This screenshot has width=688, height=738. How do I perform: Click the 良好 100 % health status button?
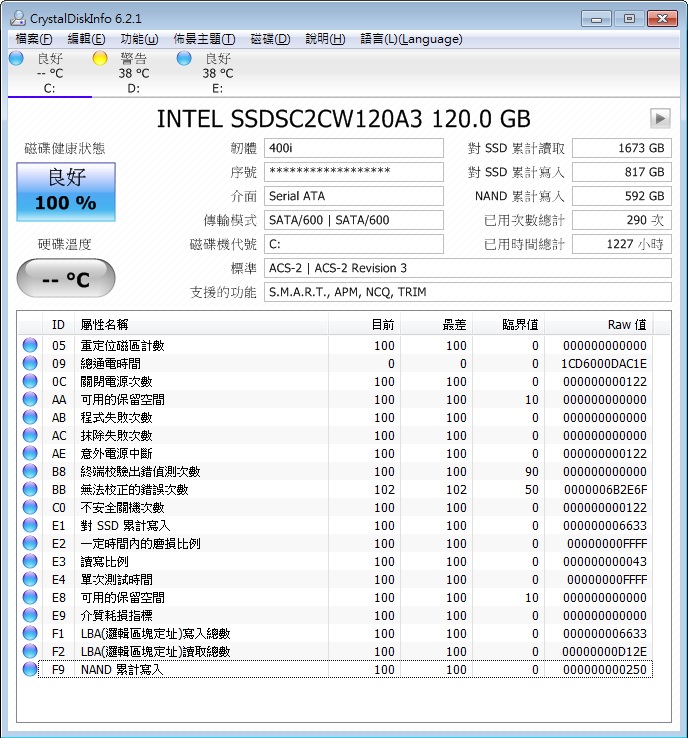click(x=66, y=192)
